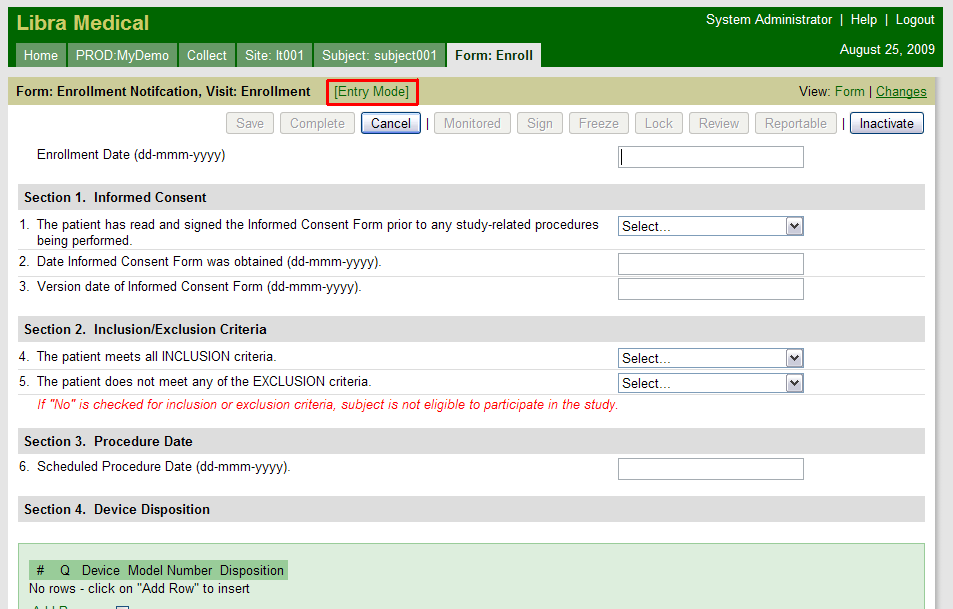Viewport: 953px width, 609px height.
Task: Click the Help link
Action: click(x=863, y=20)
